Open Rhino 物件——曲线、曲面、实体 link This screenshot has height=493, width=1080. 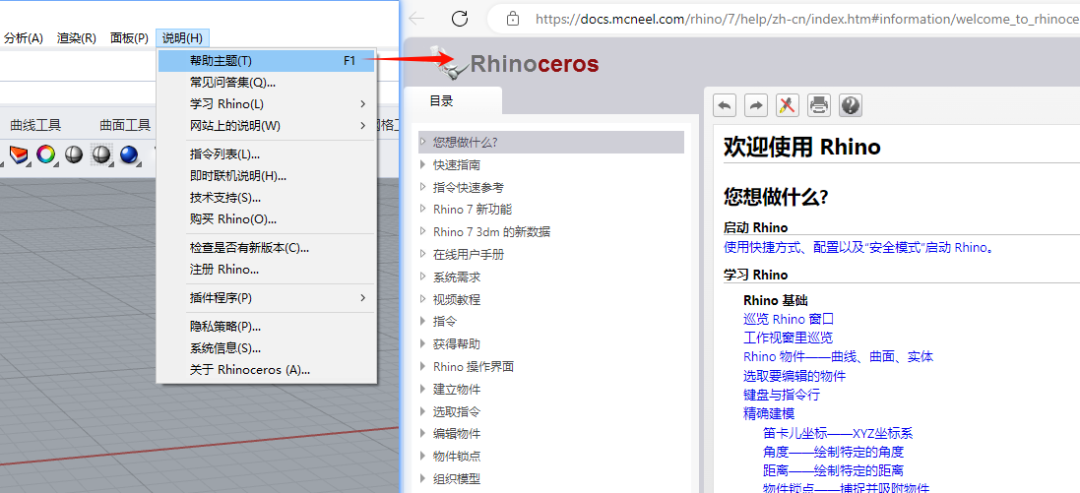pos(838,357)
